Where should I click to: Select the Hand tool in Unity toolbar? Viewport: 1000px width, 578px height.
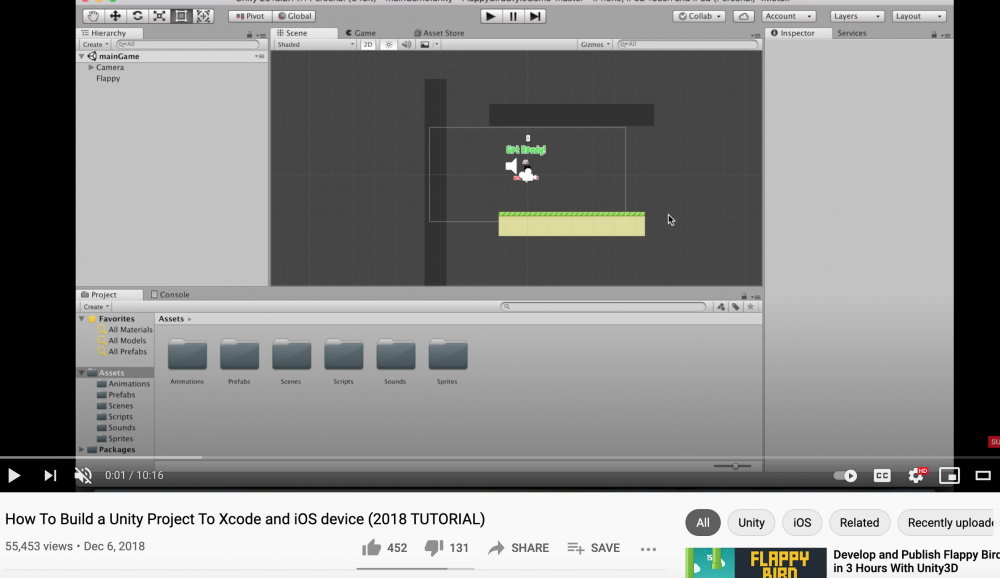point(93,16)
